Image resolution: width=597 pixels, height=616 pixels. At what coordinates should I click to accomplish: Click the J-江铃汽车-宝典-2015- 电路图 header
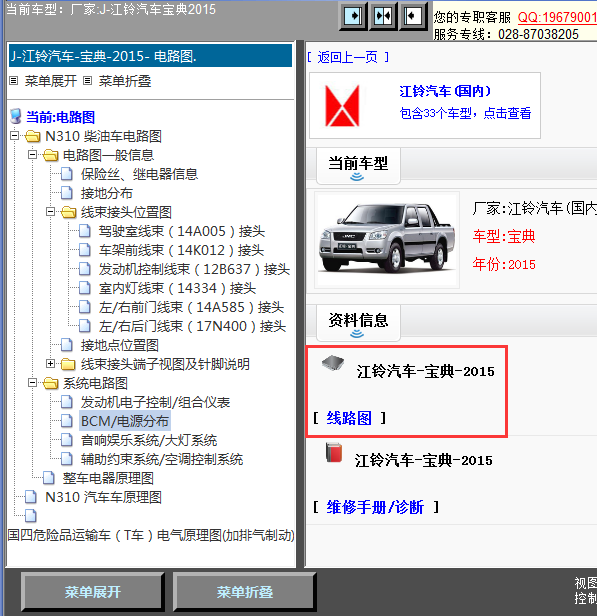[150, 56]
